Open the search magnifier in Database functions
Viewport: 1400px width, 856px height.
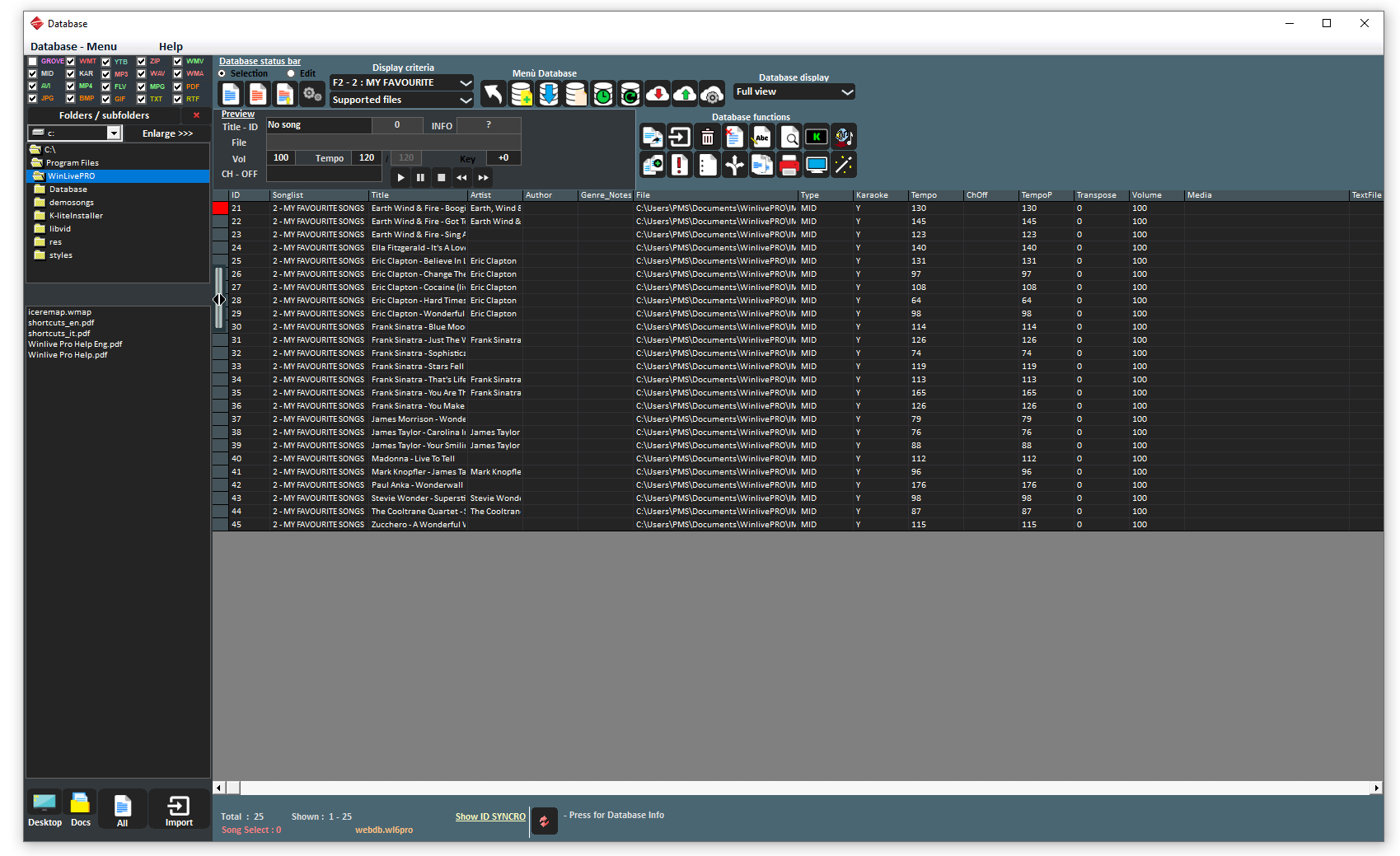789,137
